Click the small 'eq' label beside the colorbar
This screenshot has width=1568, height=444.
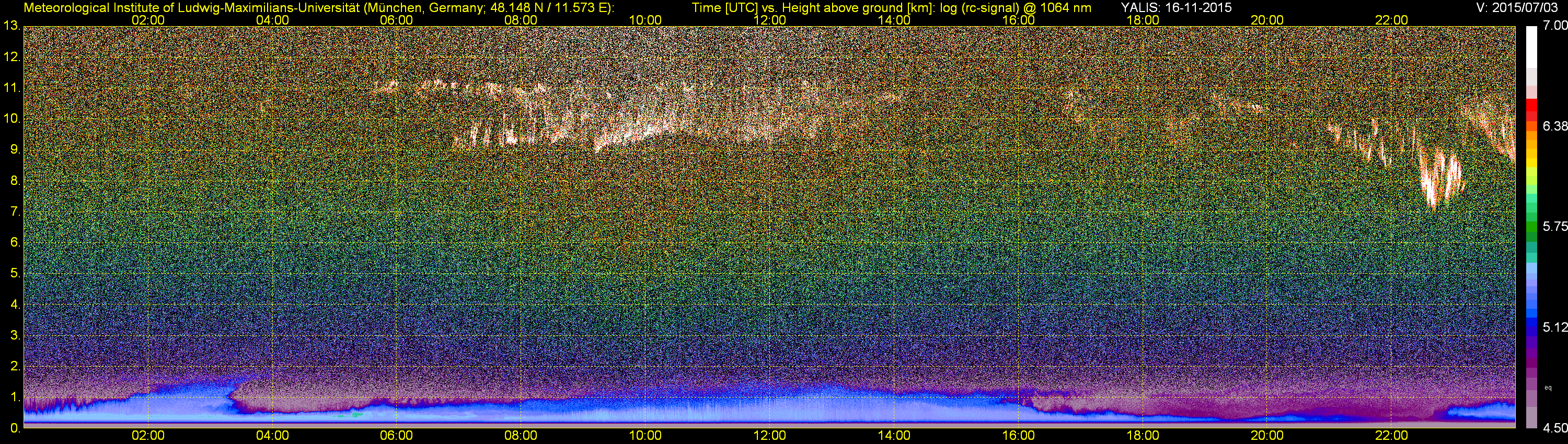tap(1548, 388)
